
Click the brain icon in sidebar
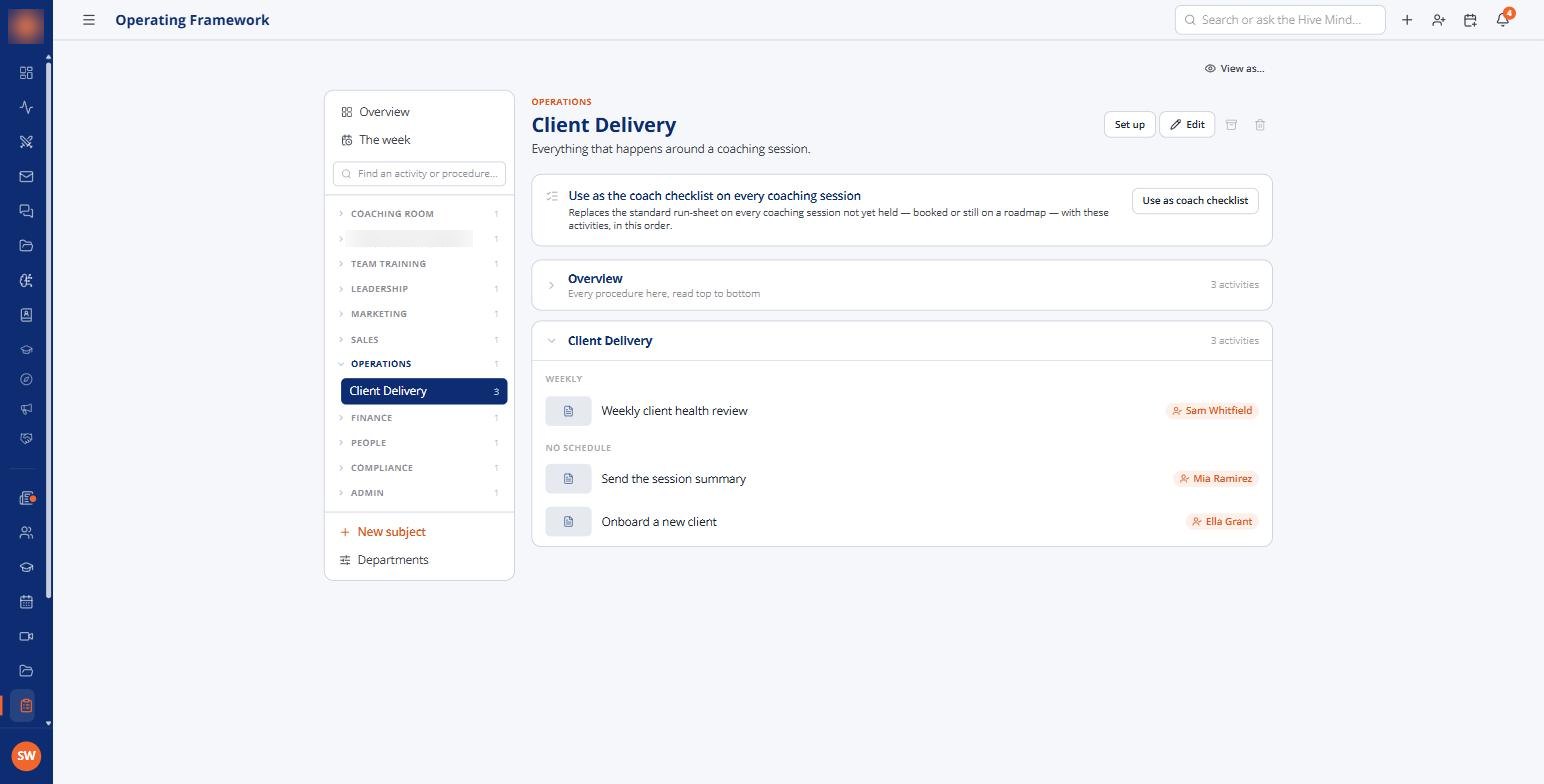(26, 281)
